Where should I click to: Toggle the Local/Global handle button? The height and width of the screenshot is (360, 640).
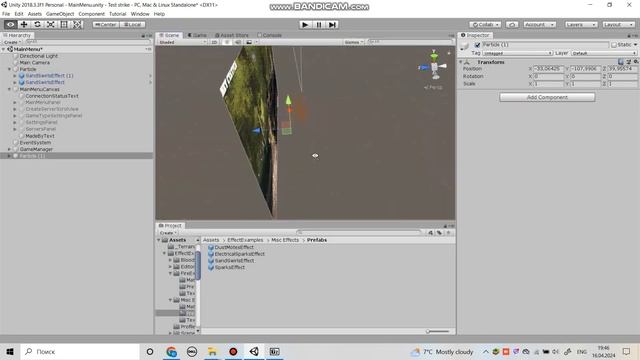(x=132, y=24)
